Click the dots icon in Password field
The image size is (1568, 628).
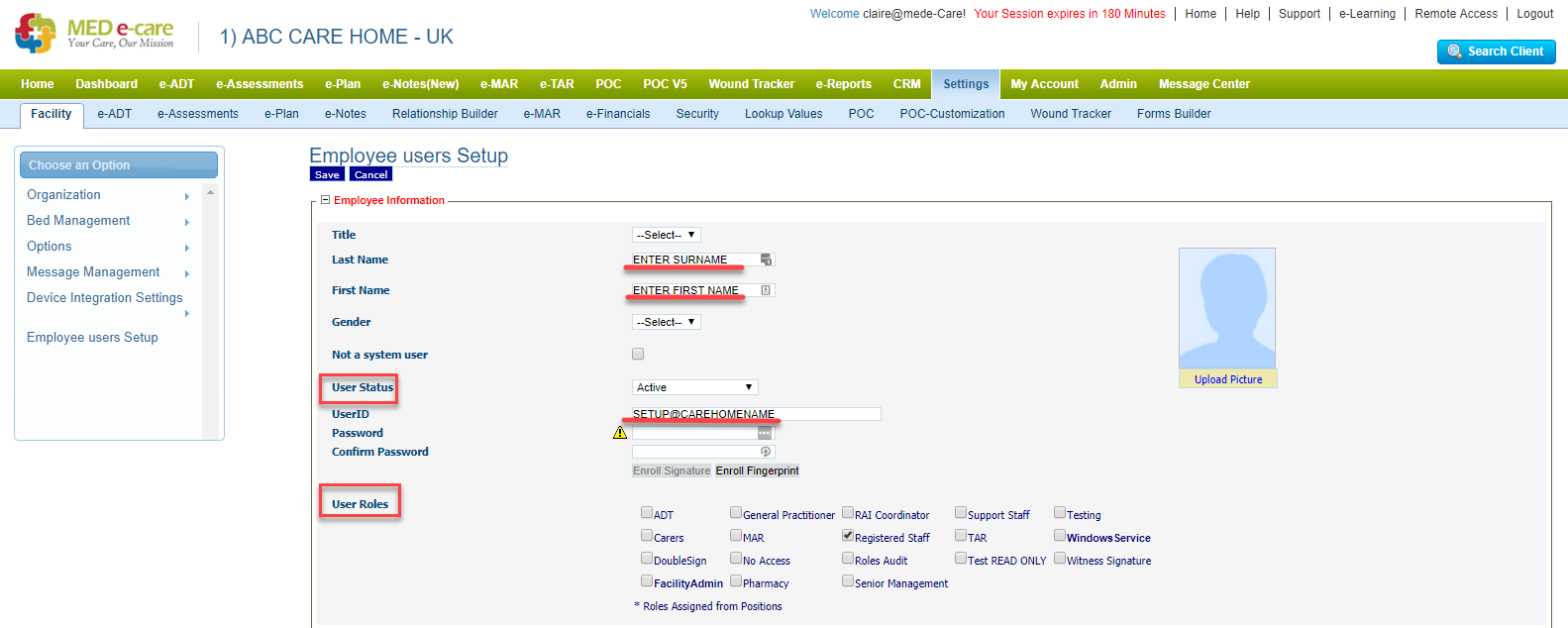(x=765, y=433)
